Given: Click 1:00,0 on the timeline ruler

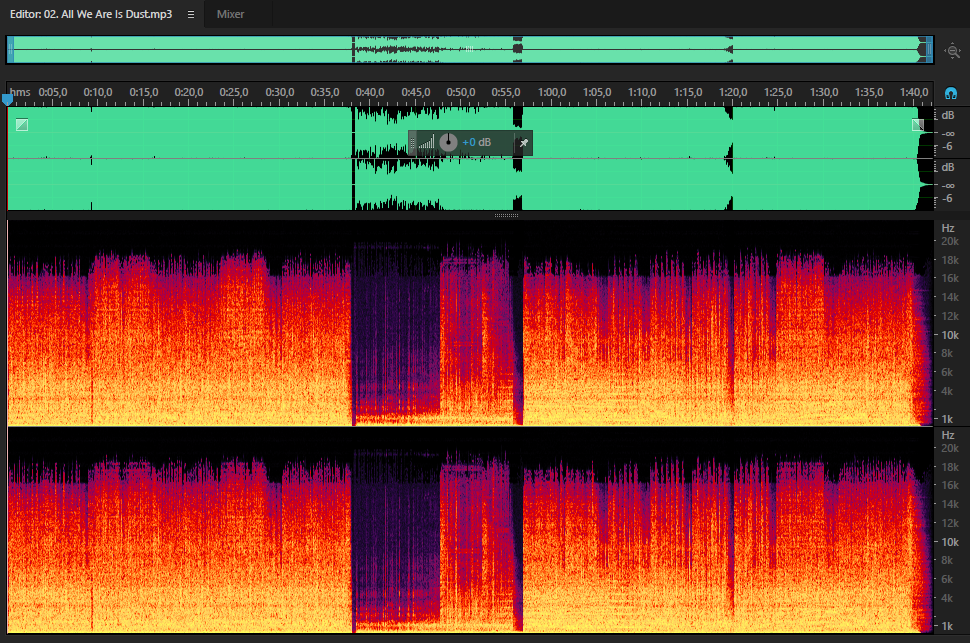Looking at the screenshot, I should click(x=552, y=92).
